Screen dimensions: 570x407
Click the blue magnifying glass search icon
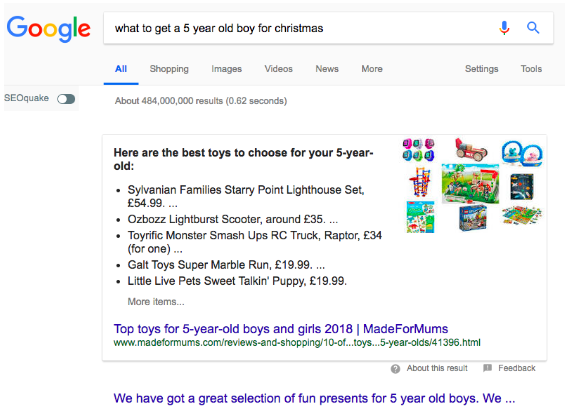(x=533, y=28)
